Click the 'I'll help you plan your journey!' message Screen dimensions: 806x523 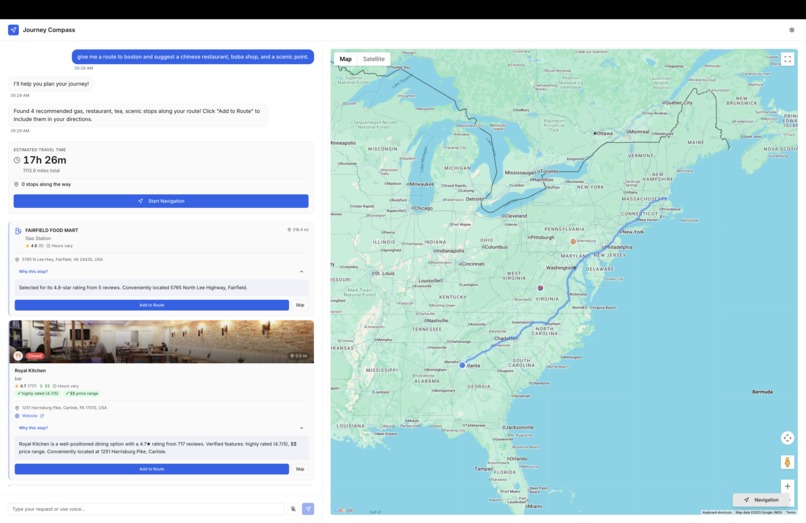pos(51,84)
